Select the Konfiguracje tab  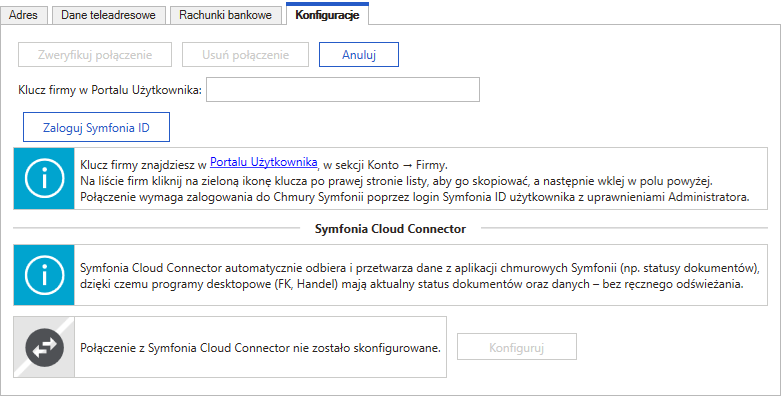(x=327, y=14)
